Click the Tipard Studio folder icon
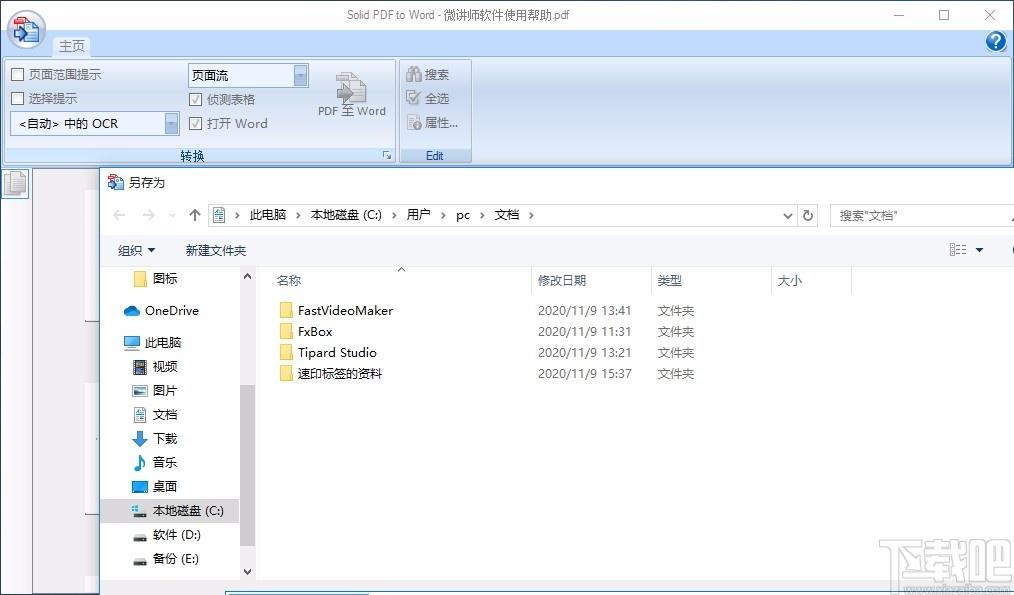1014x595 pixels. tap(286, 352)
